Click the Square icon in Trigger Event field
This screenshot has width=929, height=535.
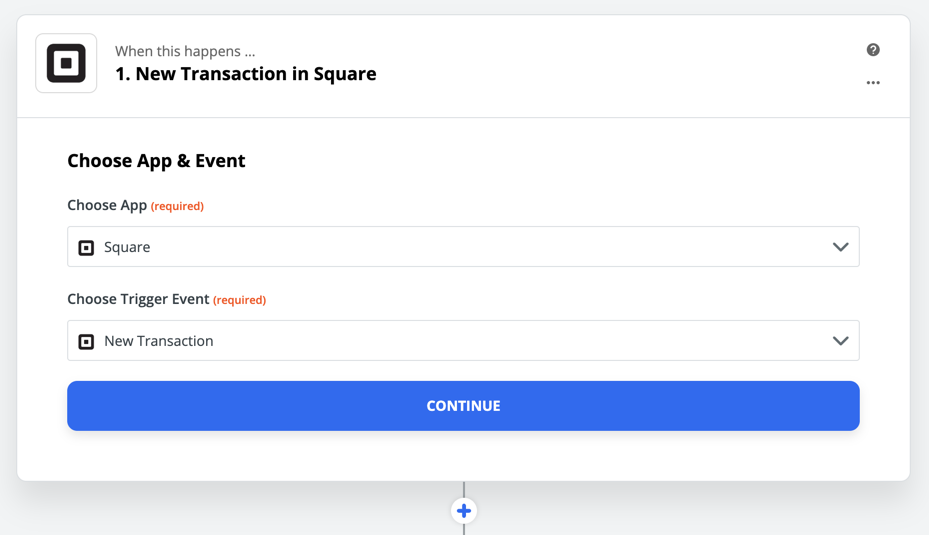click(x=87, y=342)
